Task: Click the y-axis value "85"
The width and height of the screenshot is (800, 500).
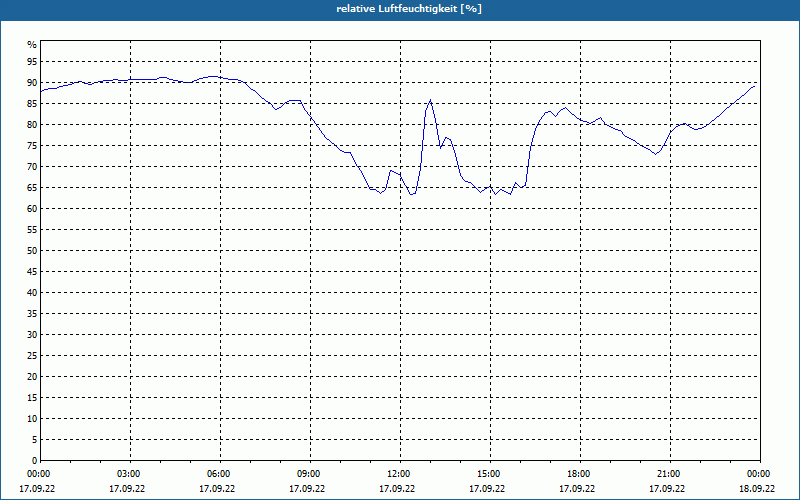Action: click(32, 104)
